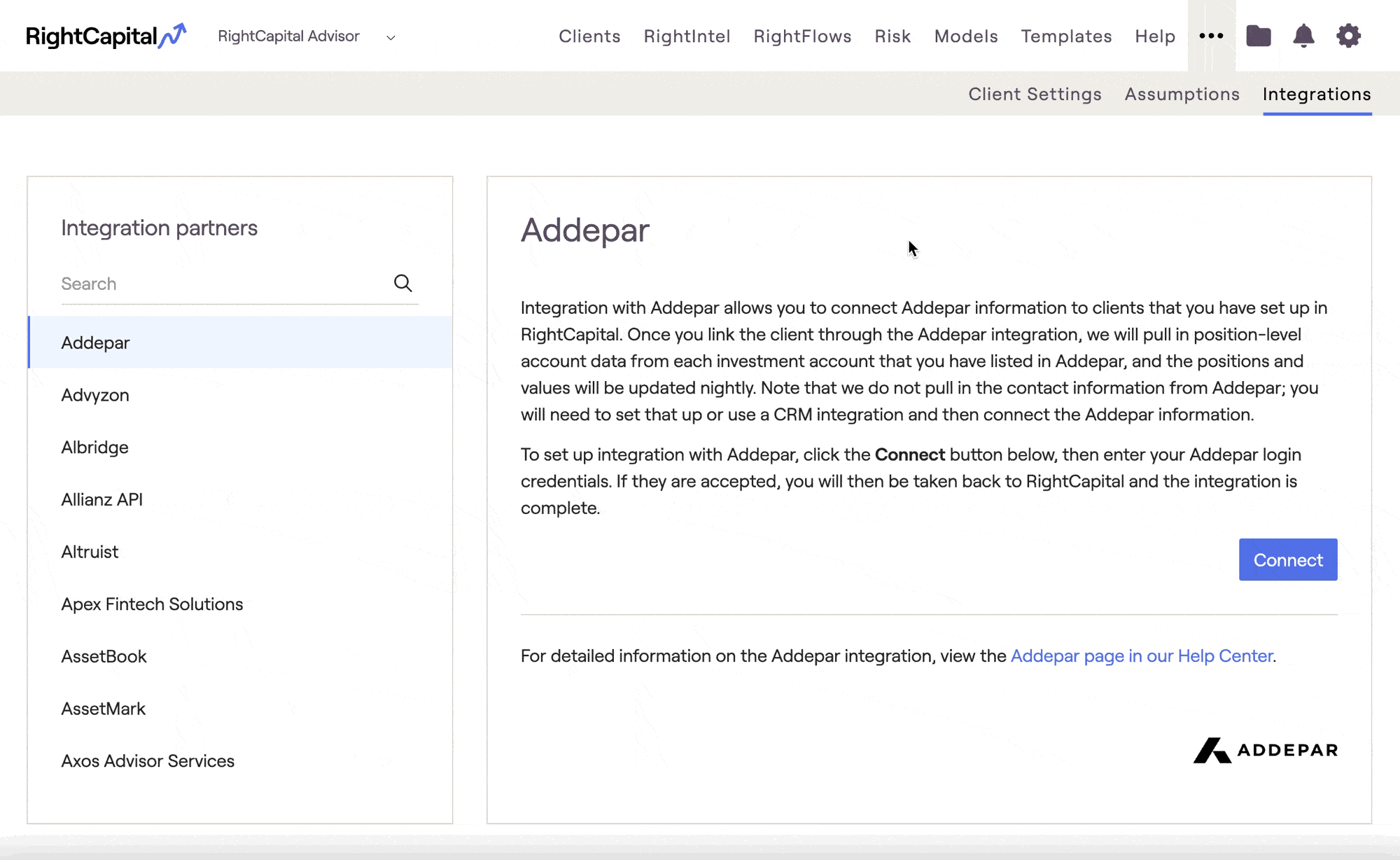Switch to the Client Settings tab

tap(1035, 94)
